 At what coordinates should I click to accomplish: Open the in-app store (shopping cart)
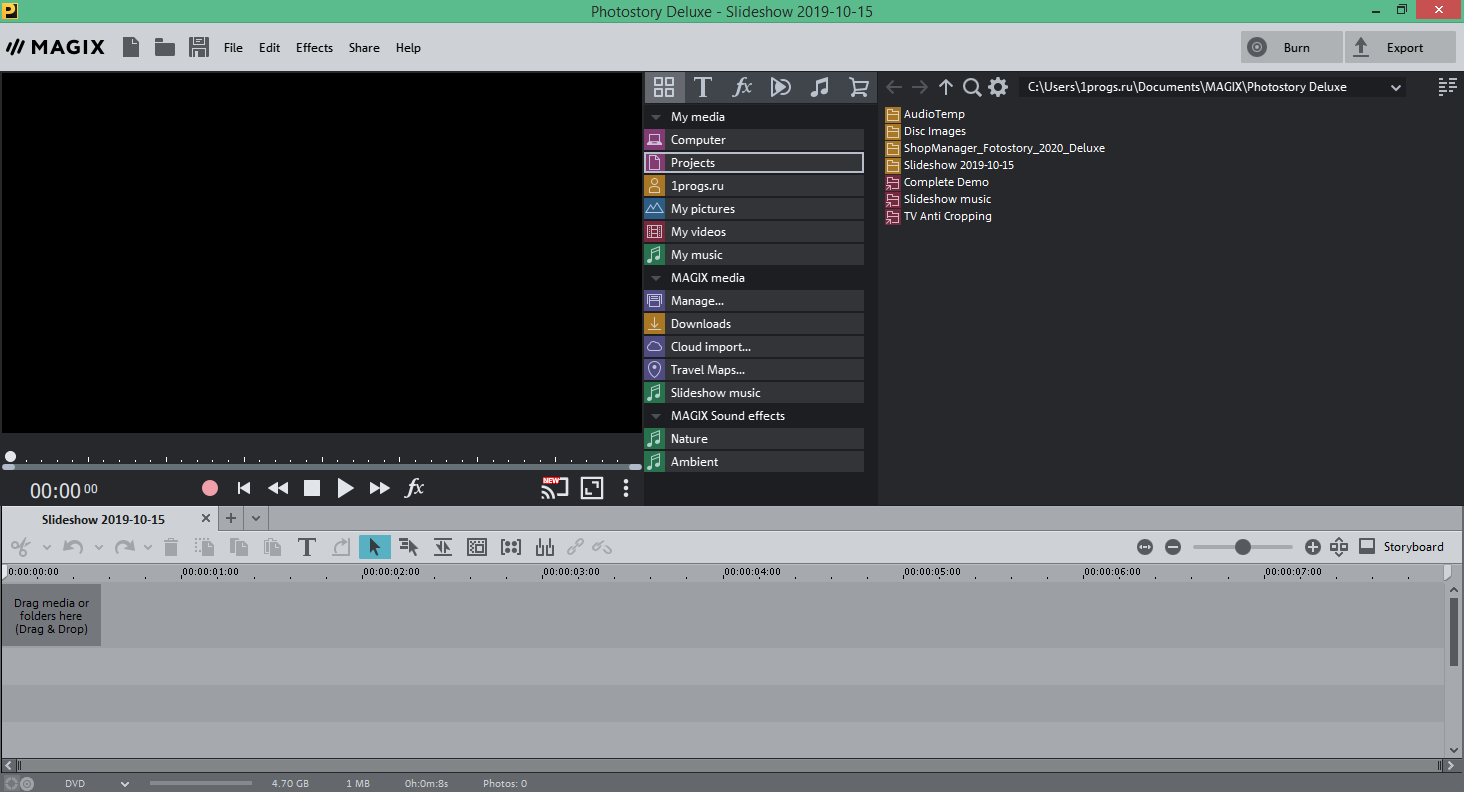click(858, 87)
